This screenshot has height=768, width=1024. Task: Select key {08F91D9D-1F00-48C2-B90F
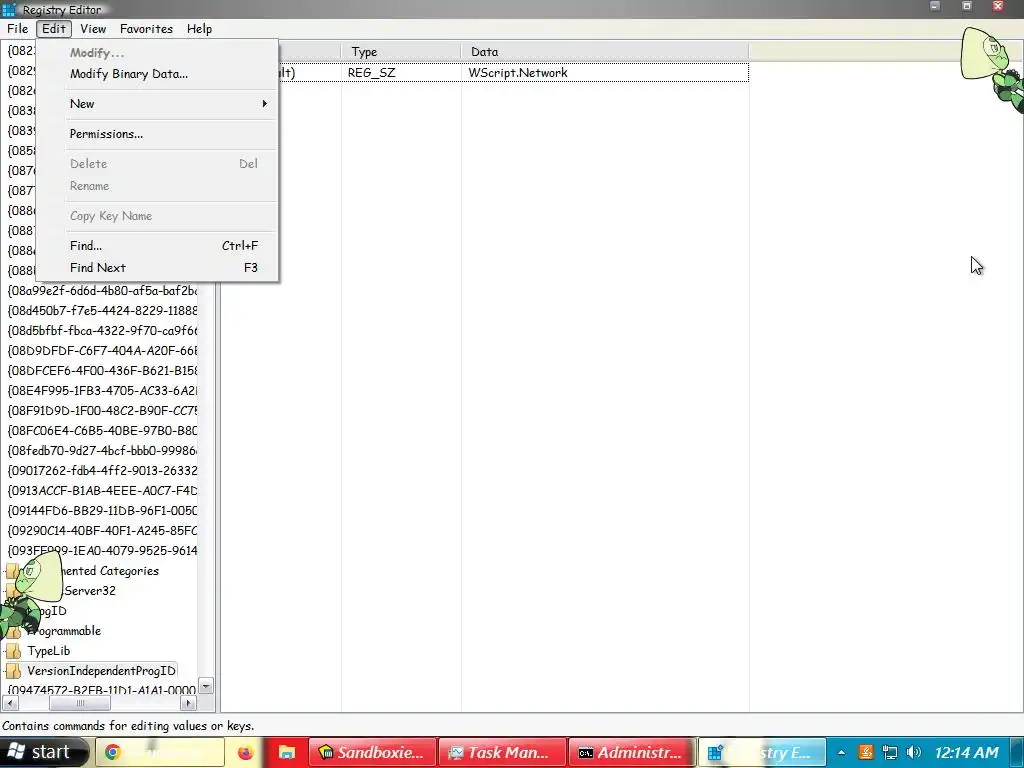point(102,411)
